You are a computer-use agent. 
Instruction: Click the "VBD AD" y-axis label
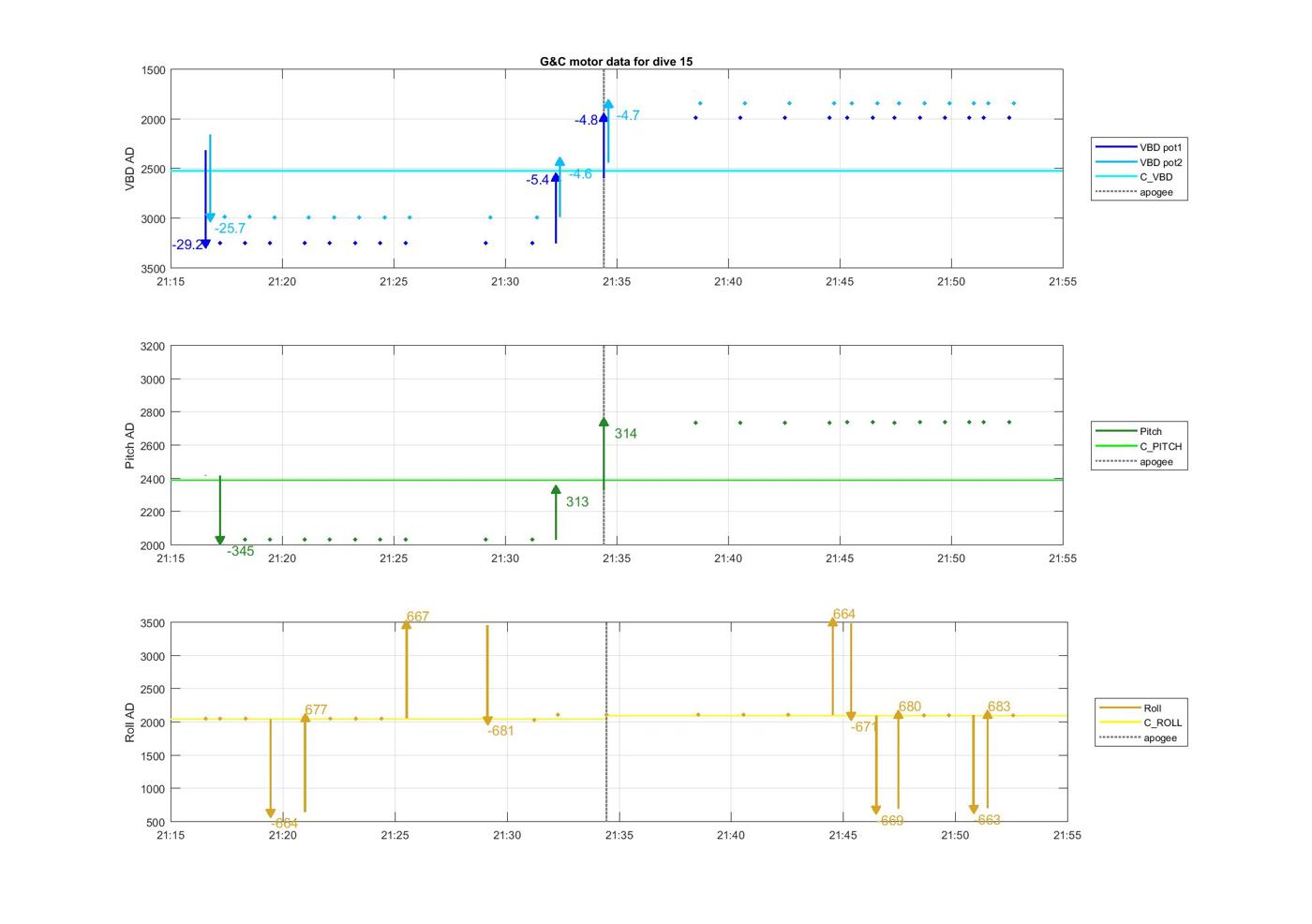coord(130,170)
